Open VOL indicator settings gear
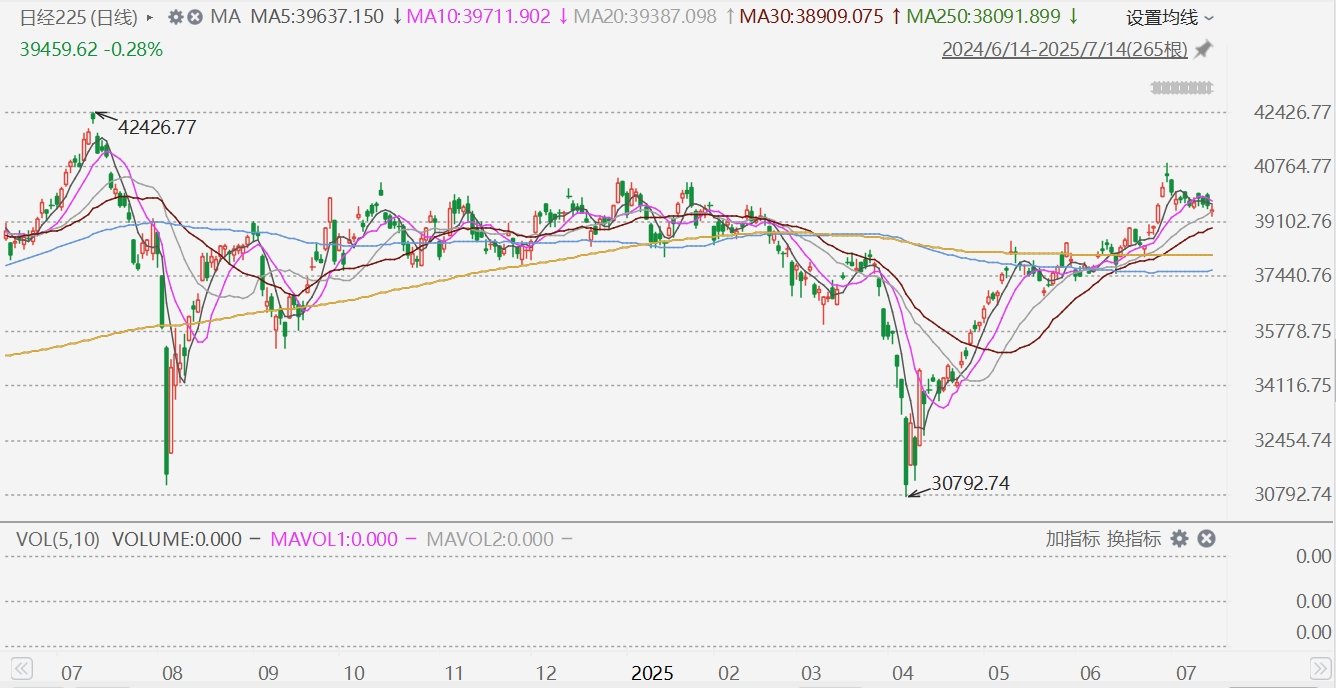This screenshot has height=688, width=1336. pyautogui.click(x=1179, y=539)
